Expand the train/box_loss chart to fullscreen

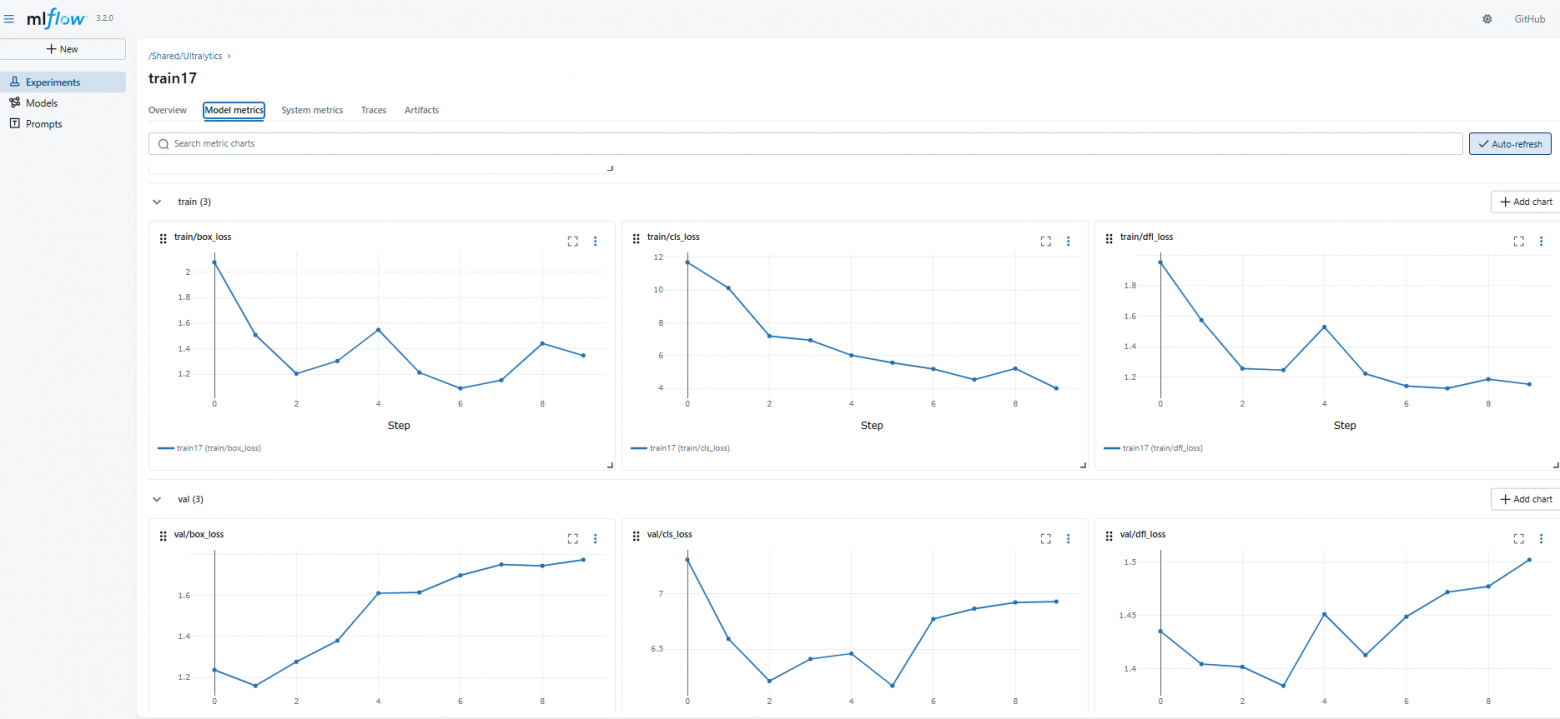572,241
